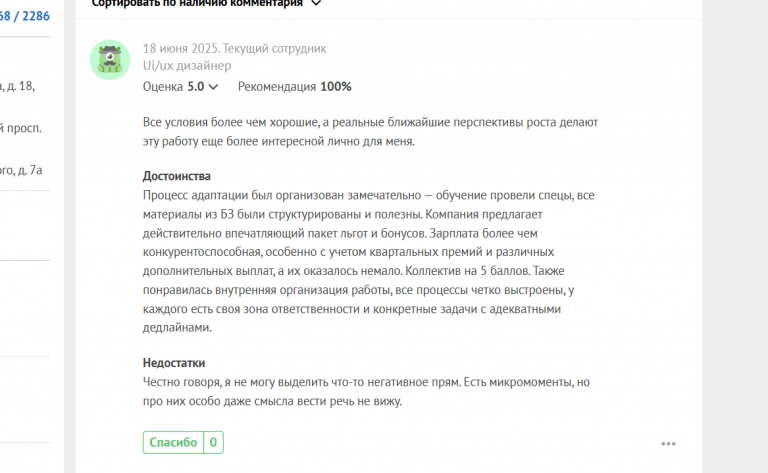Open the "68 / 2286" blue counter link
768x473 pixels.
tap(24, 16)
